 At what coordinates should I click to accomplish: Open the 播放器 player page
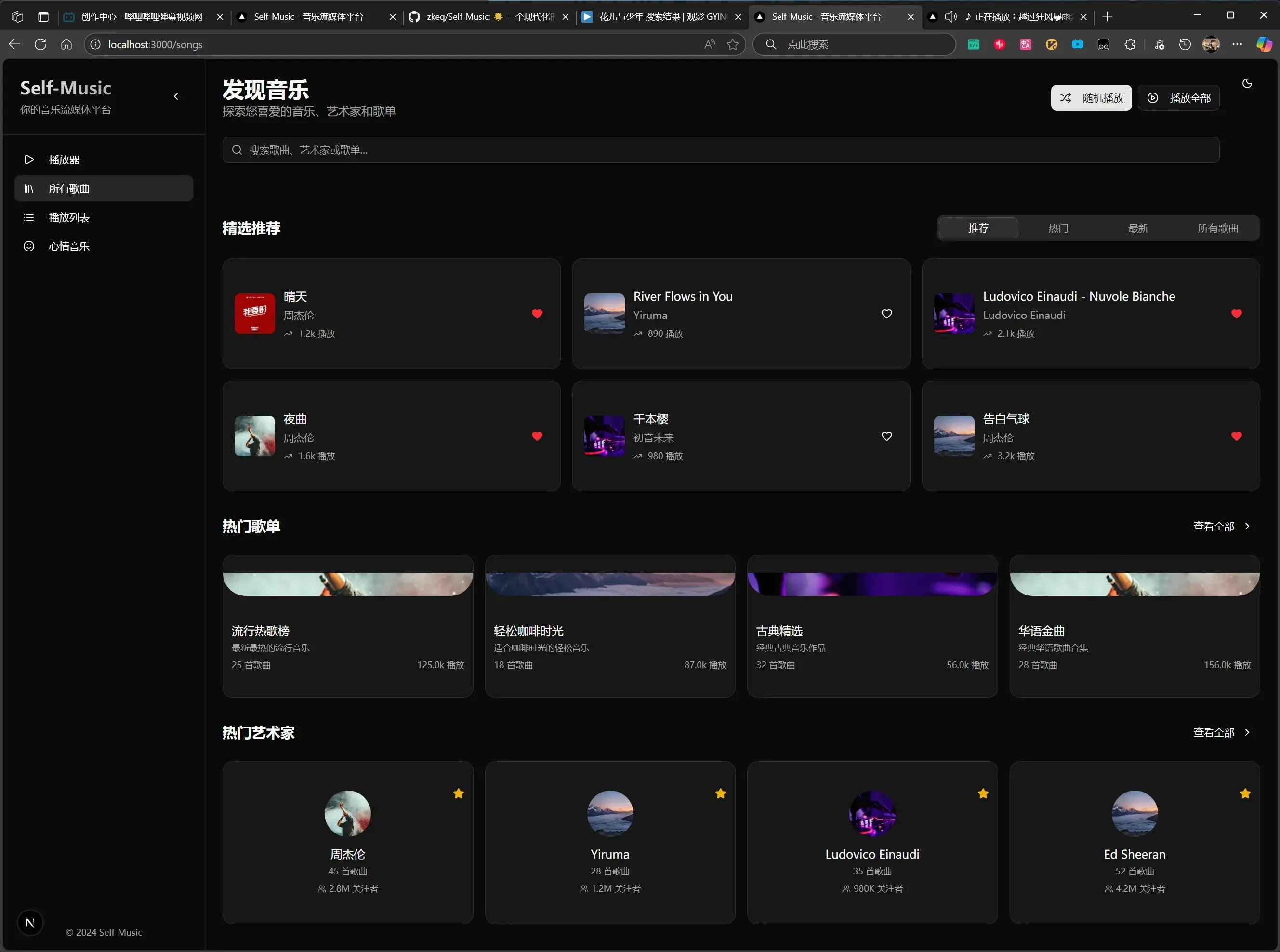[64, 159]
